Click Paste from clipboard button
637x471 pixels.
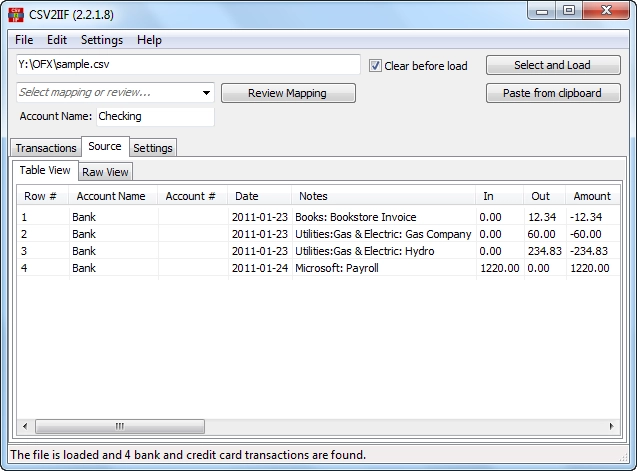pyautogui.click(x=553, y=93)
